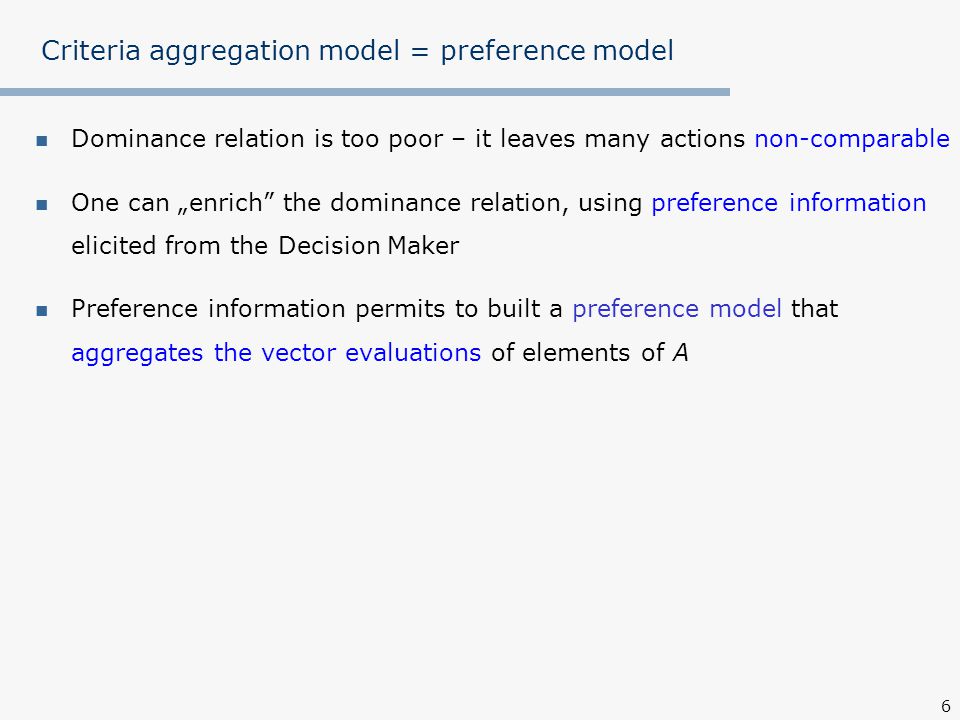Click 'aggregates the vector evaluations' text
This screenshot has height=720, width=960.
point(276,353)
